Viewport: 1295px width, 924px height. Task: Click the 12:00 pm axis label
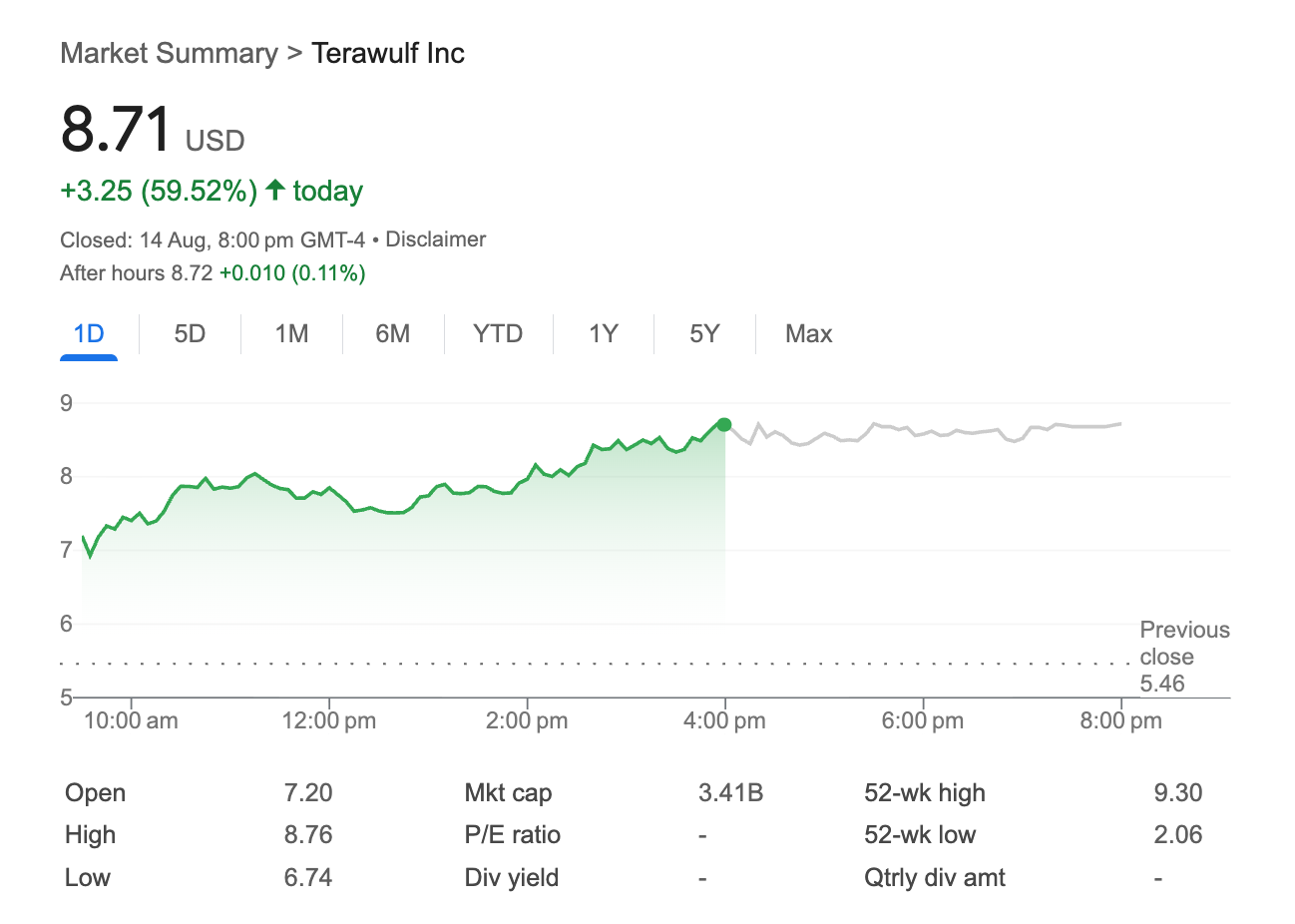click(329, 720)
